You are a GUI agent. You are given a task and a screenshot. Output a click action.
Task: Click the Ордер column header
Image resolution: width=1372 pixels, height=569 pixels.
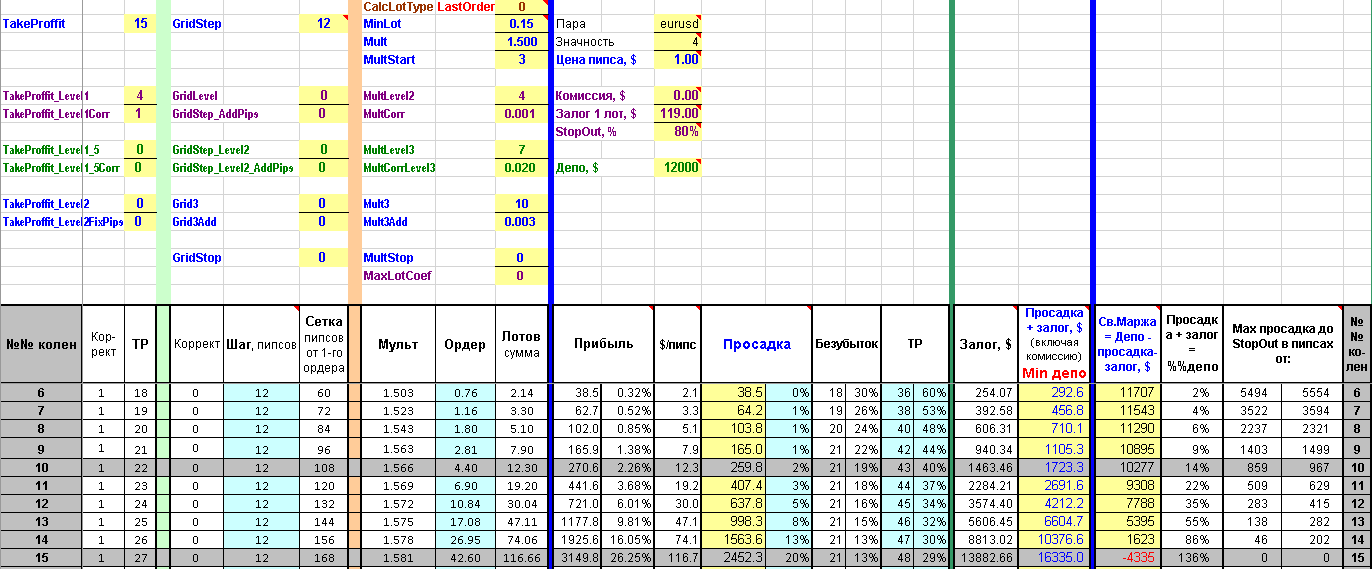465,344
